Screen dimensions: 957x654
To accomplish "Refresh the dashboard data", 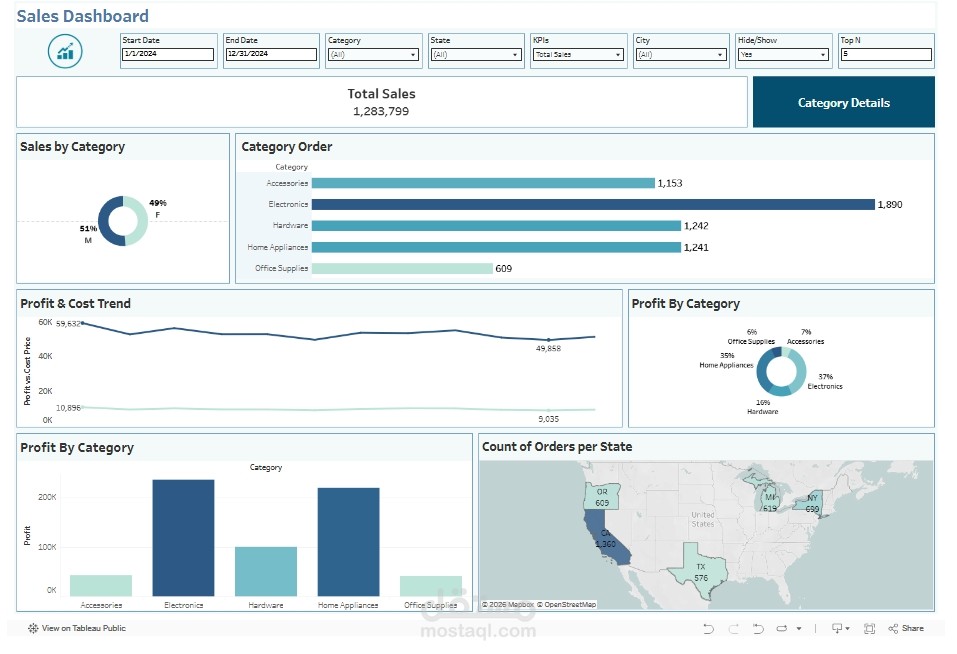I will click(x=782, y=628).
